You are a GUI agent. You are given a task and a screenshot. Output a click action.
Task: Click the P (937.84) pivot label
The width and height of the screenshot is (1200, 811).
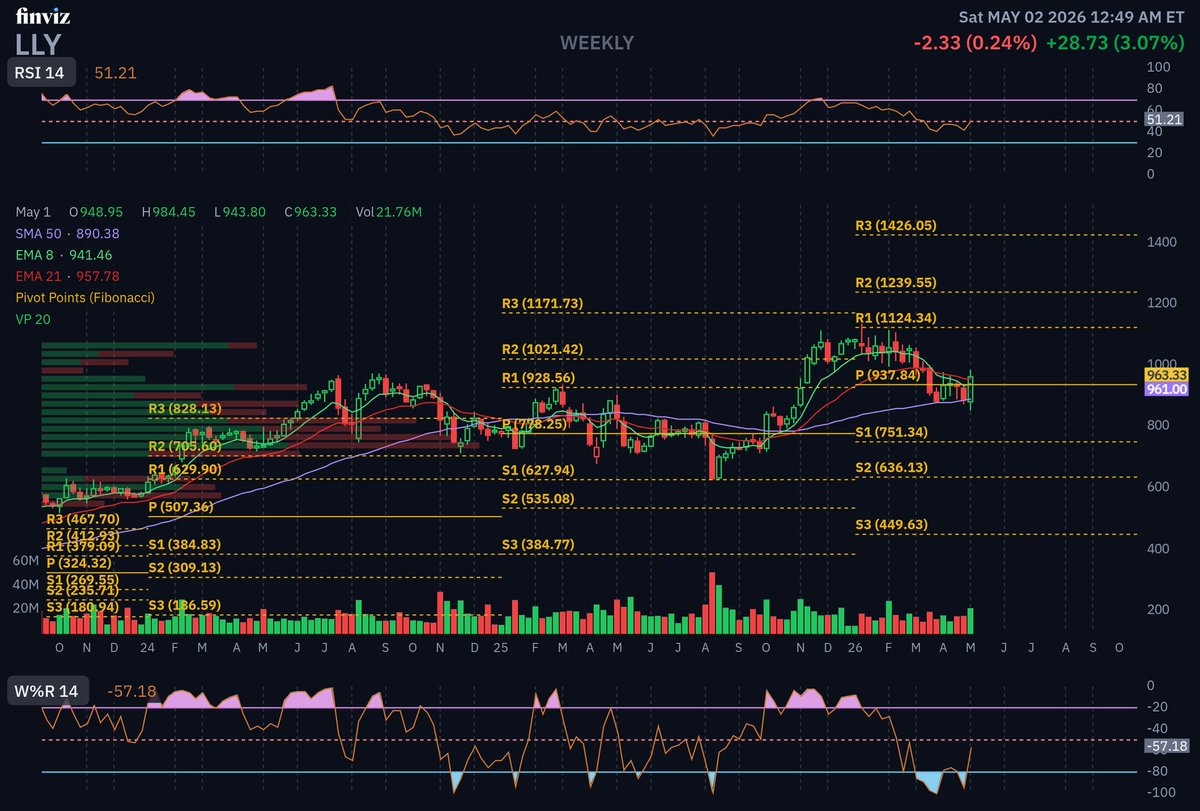coord(888,375)
